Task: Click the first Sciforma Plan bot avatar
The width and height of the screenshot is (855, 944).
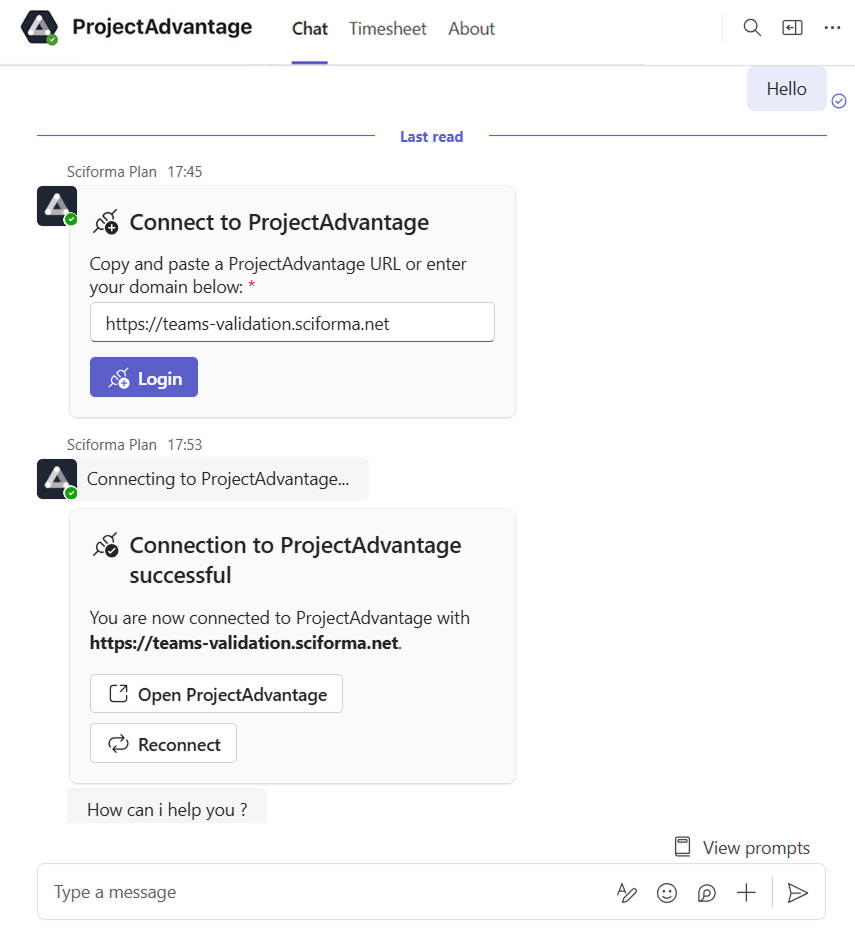Action: (x=57, y=205)
